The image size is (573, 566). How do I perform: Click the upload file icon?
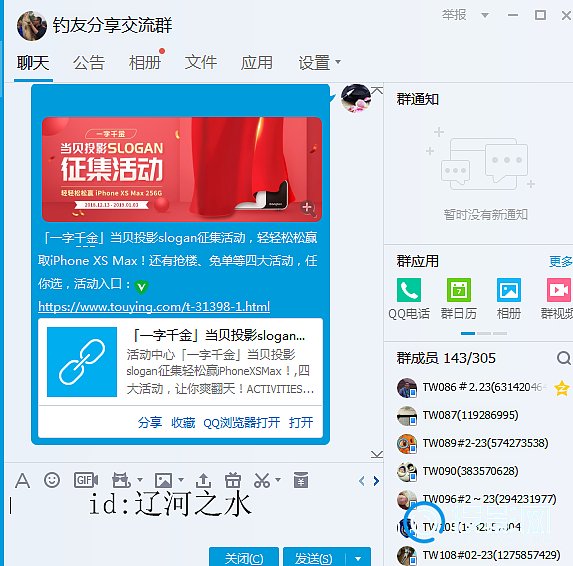click(203, 480)
